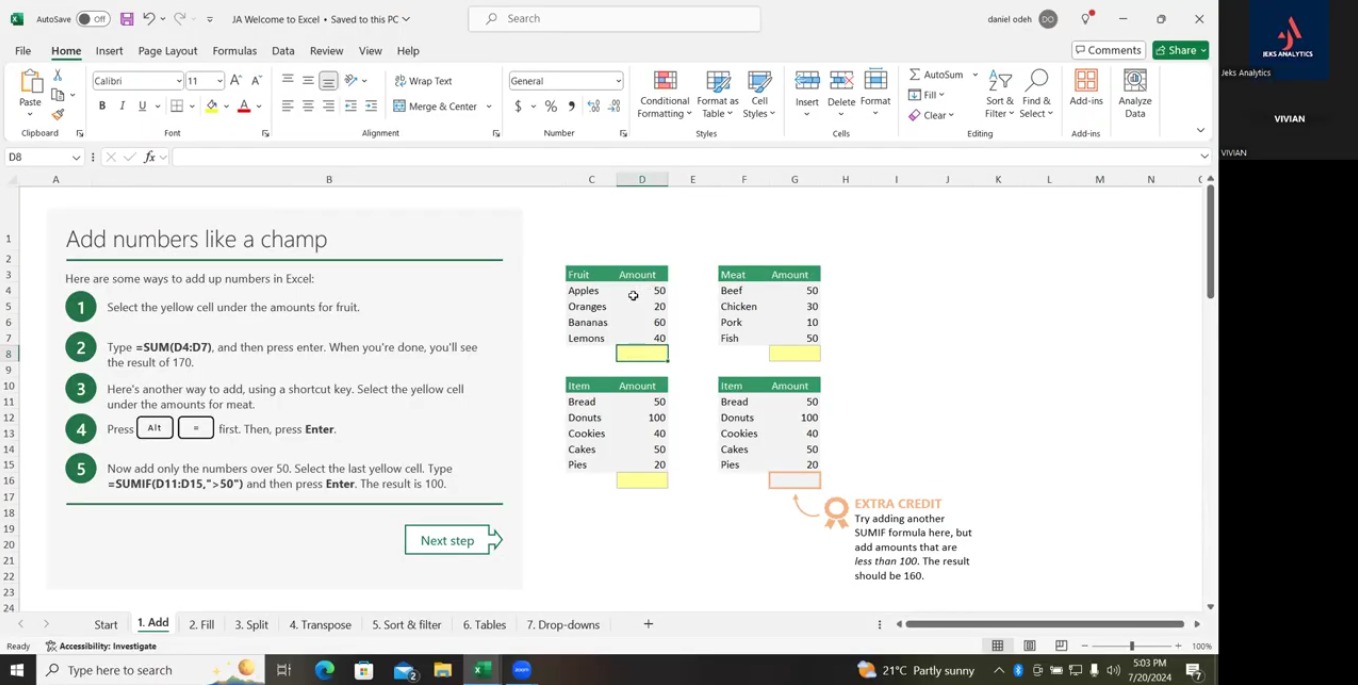Open the General number format dropdown
This screenshot has height=685, width=1358.
[x=618, y=81]
